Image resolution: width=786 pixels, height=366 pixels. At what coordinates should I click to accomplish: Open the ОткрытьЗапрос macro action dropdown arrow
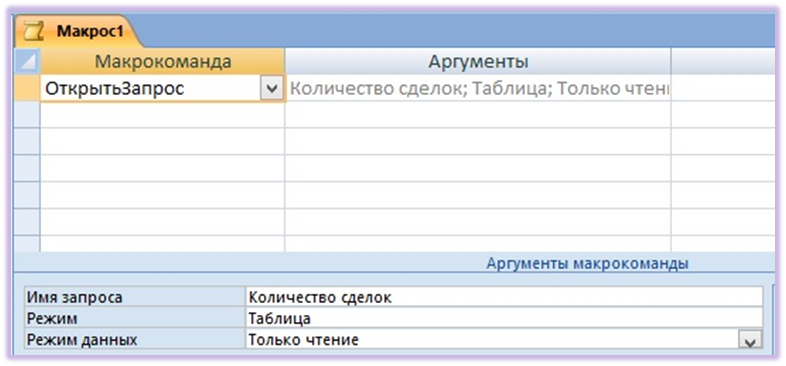271,89
